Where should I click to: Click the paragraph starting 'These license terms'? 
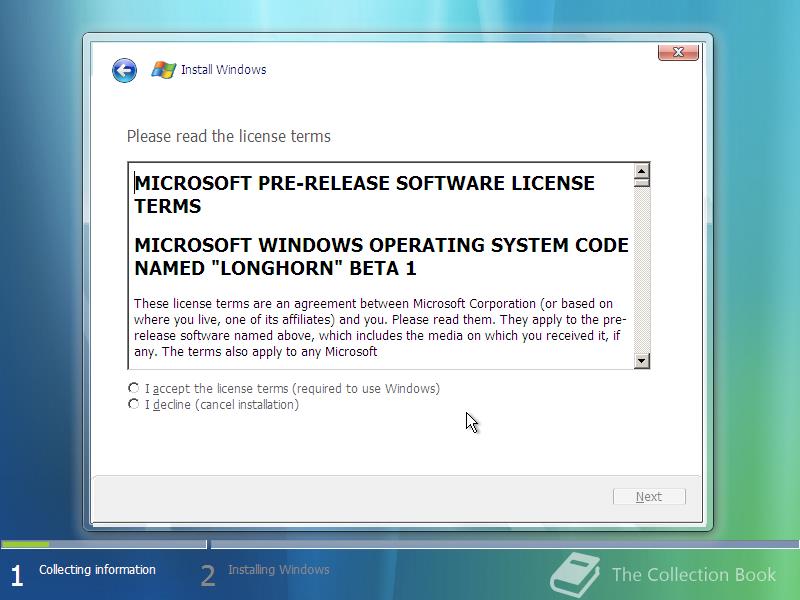[x=380, y=328]
